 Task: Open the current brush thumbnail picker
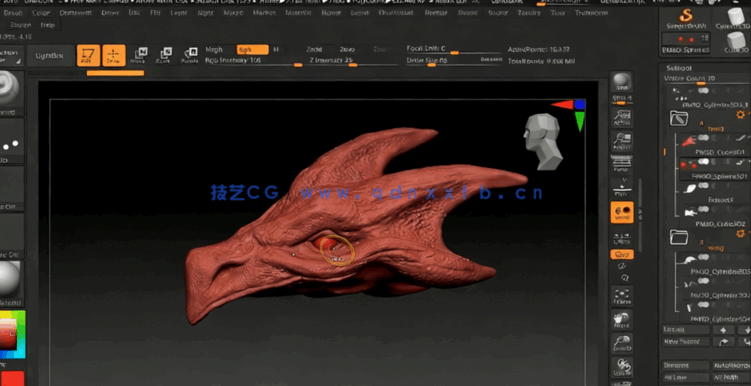click(11, 92)
